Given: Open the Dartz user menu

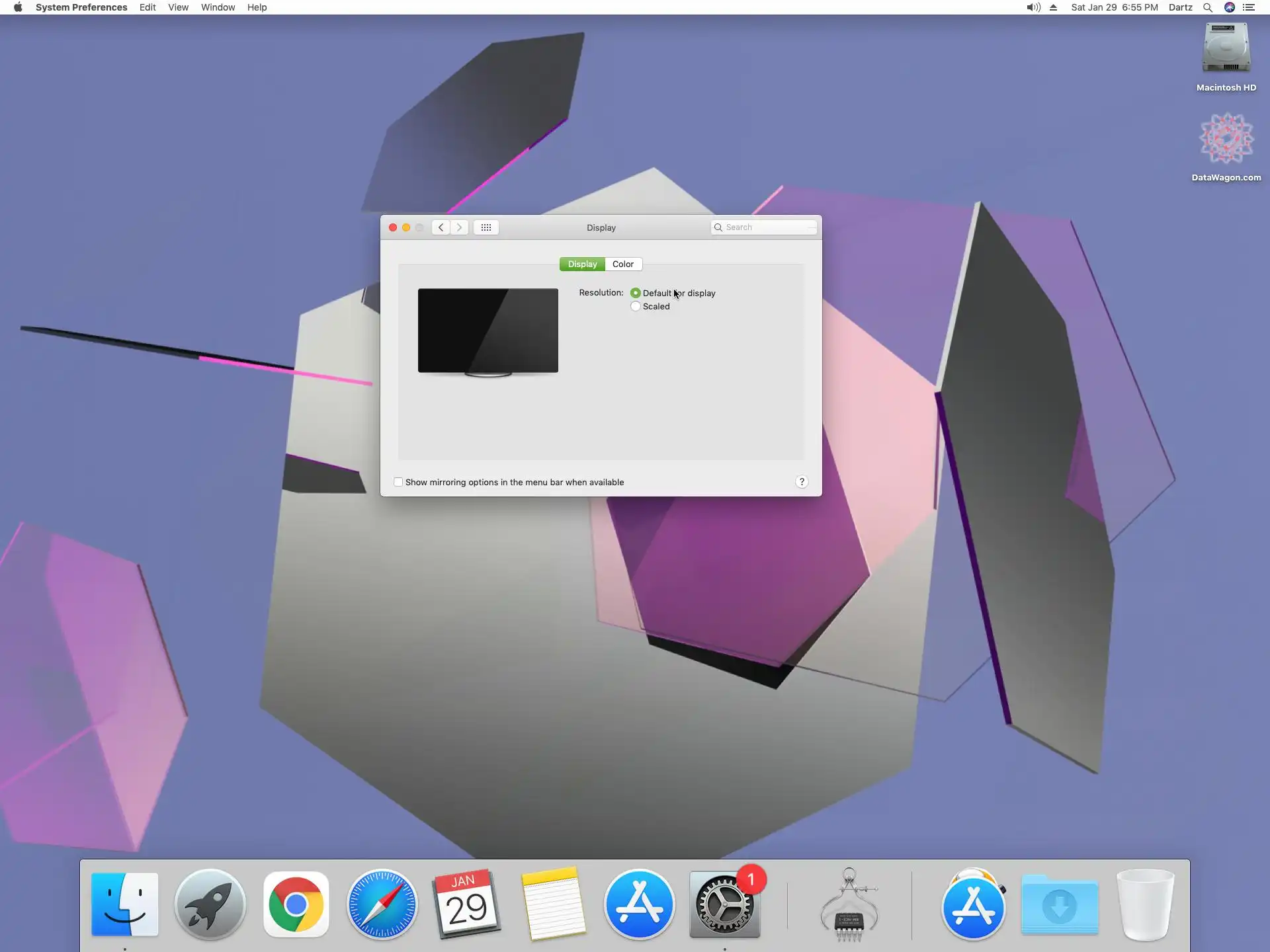Looking at the screenshot, I should point(1180,7).
